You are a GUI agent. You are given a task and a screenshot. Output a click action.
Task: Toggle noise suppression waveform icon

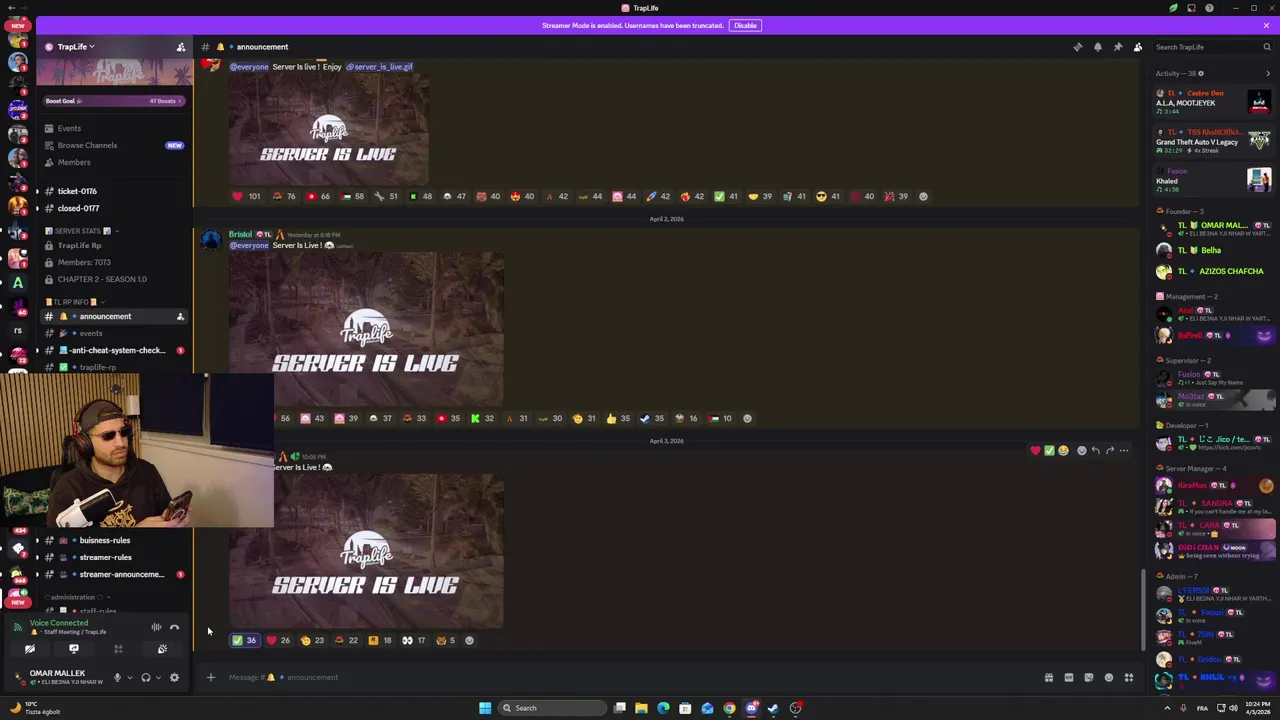tap(156, 627)
